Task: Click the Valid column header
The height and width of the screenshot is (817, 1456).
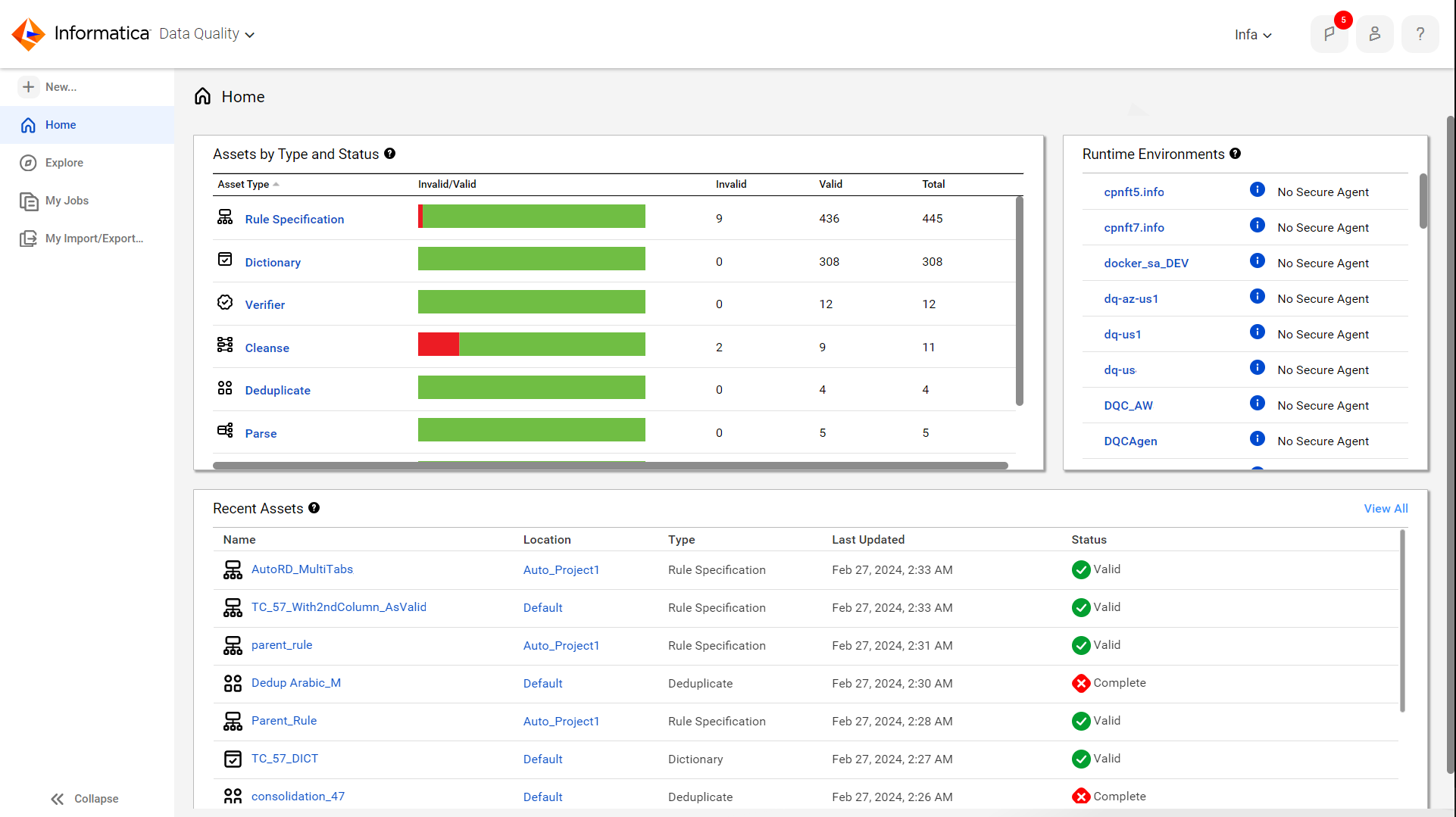Action: click(830, 184)
